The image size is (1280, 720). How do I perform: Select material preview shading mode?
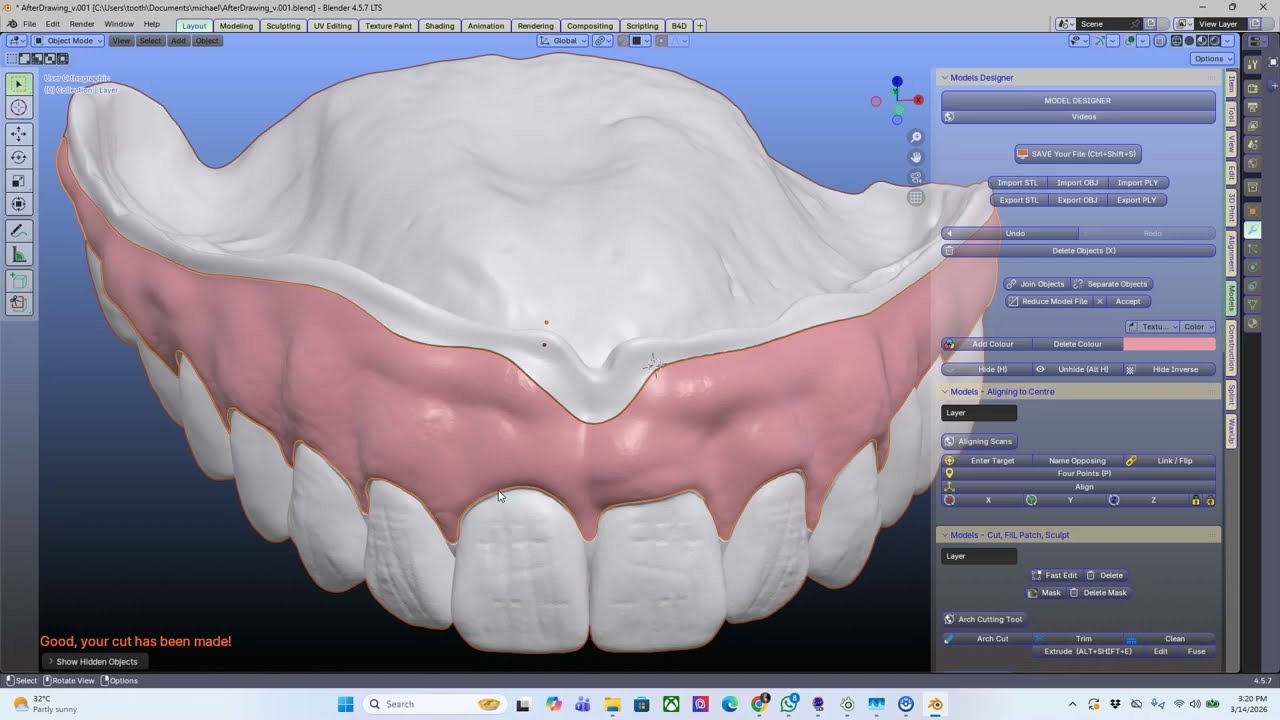click(x=1202, y=41)
